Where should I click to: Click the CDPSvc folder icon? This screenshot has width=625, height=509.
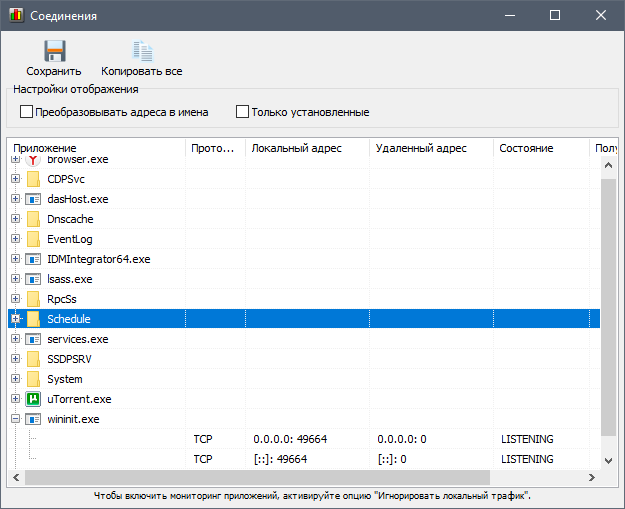point(33,179)
